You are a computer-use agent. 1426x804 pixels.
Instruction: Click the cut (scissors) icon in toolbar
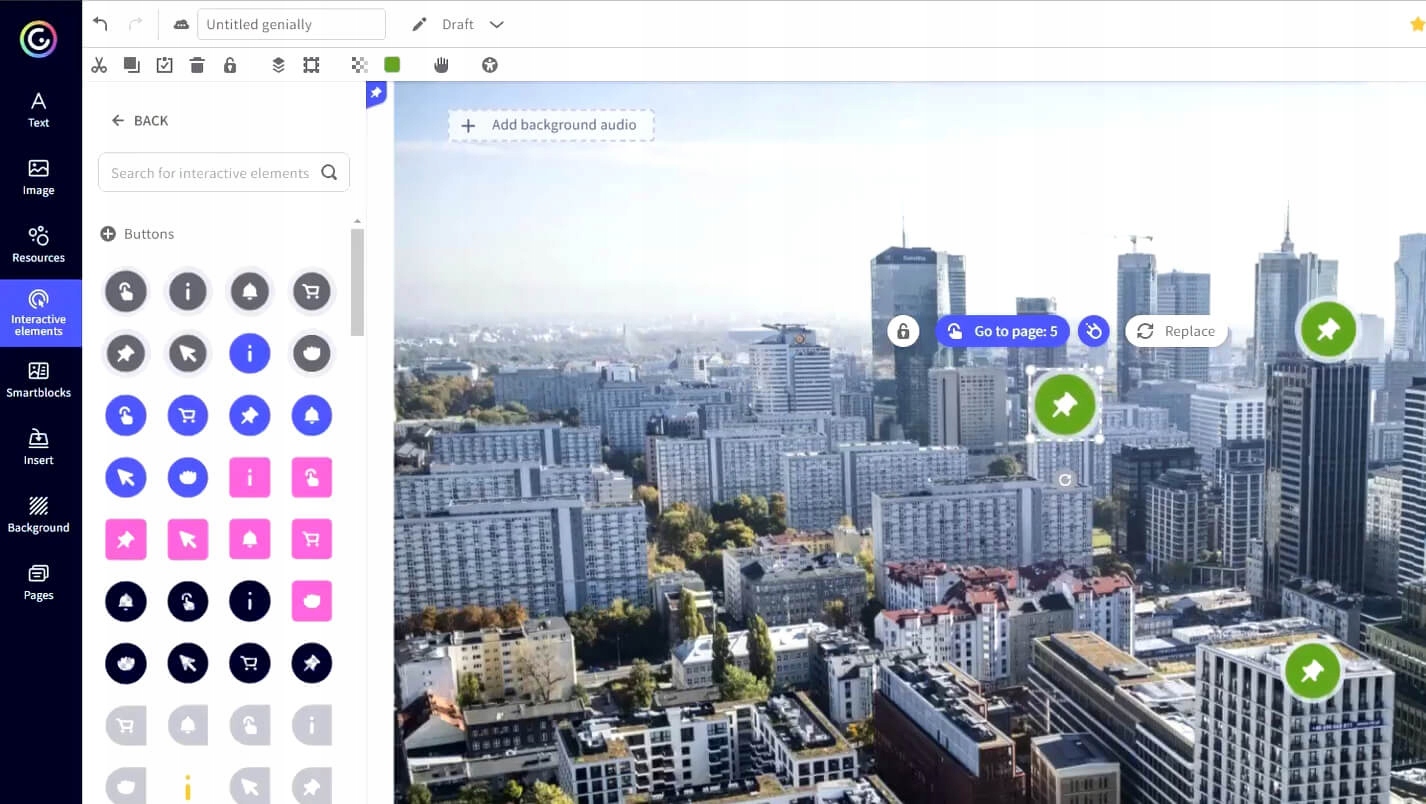click(x=99, y=65)
